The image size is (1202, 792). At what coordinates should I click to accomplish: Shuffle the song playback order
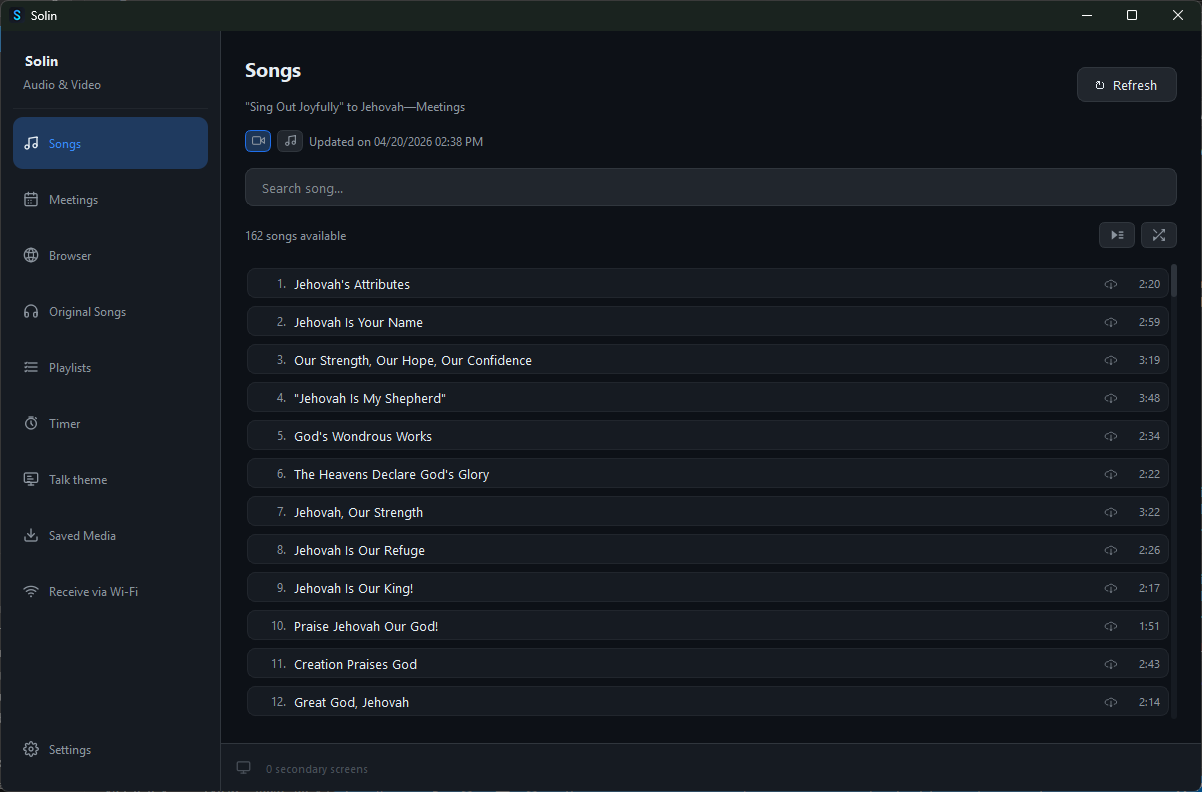[1158, 235]
